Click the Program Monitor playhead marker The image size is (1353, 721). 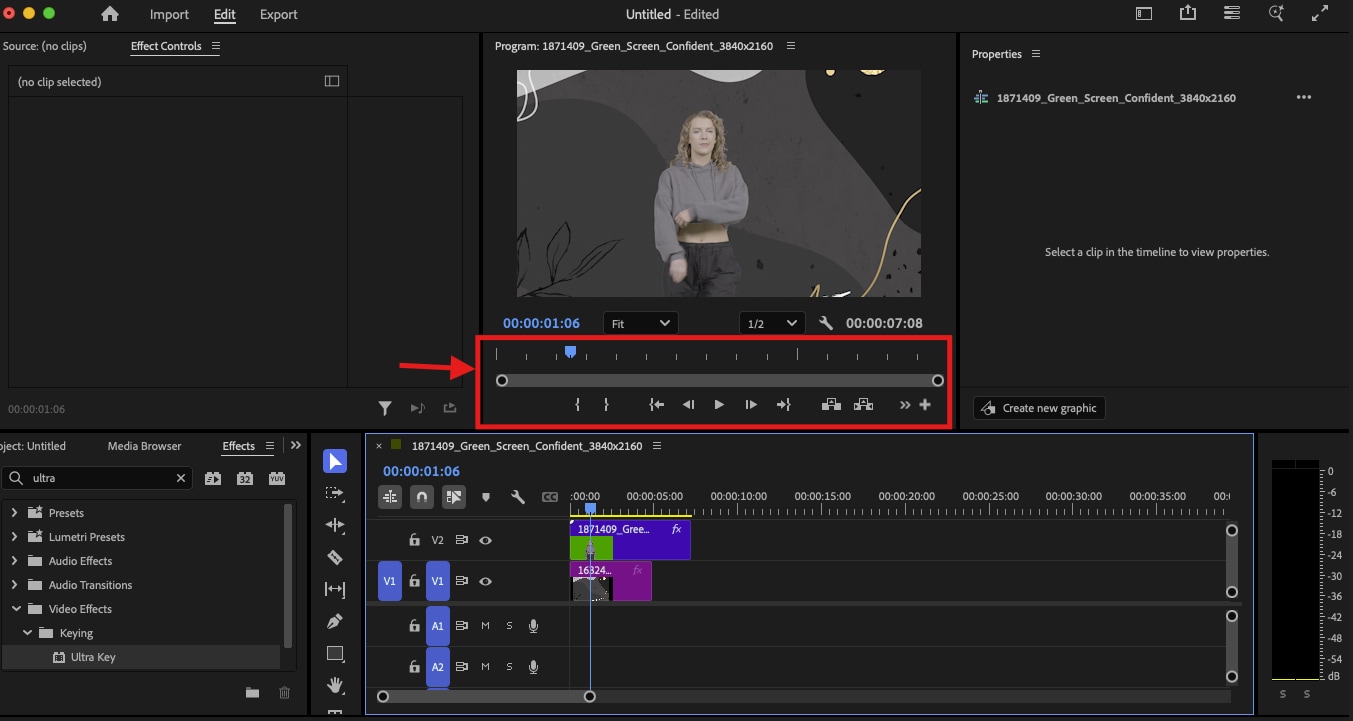(570, 352)
